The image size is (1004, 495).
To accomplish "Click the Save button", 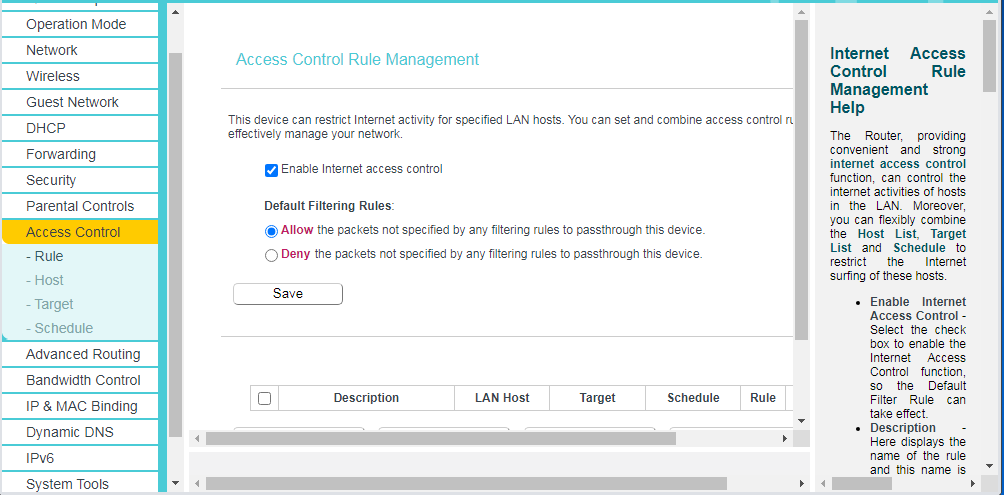I will (288, 294).
